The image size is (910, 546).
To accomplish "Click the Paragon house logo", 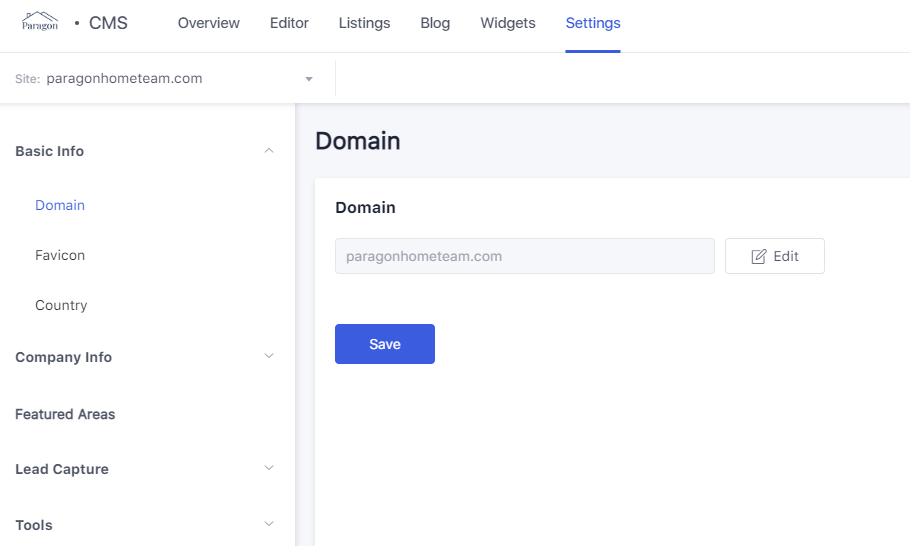I will (x=39, y=21).
